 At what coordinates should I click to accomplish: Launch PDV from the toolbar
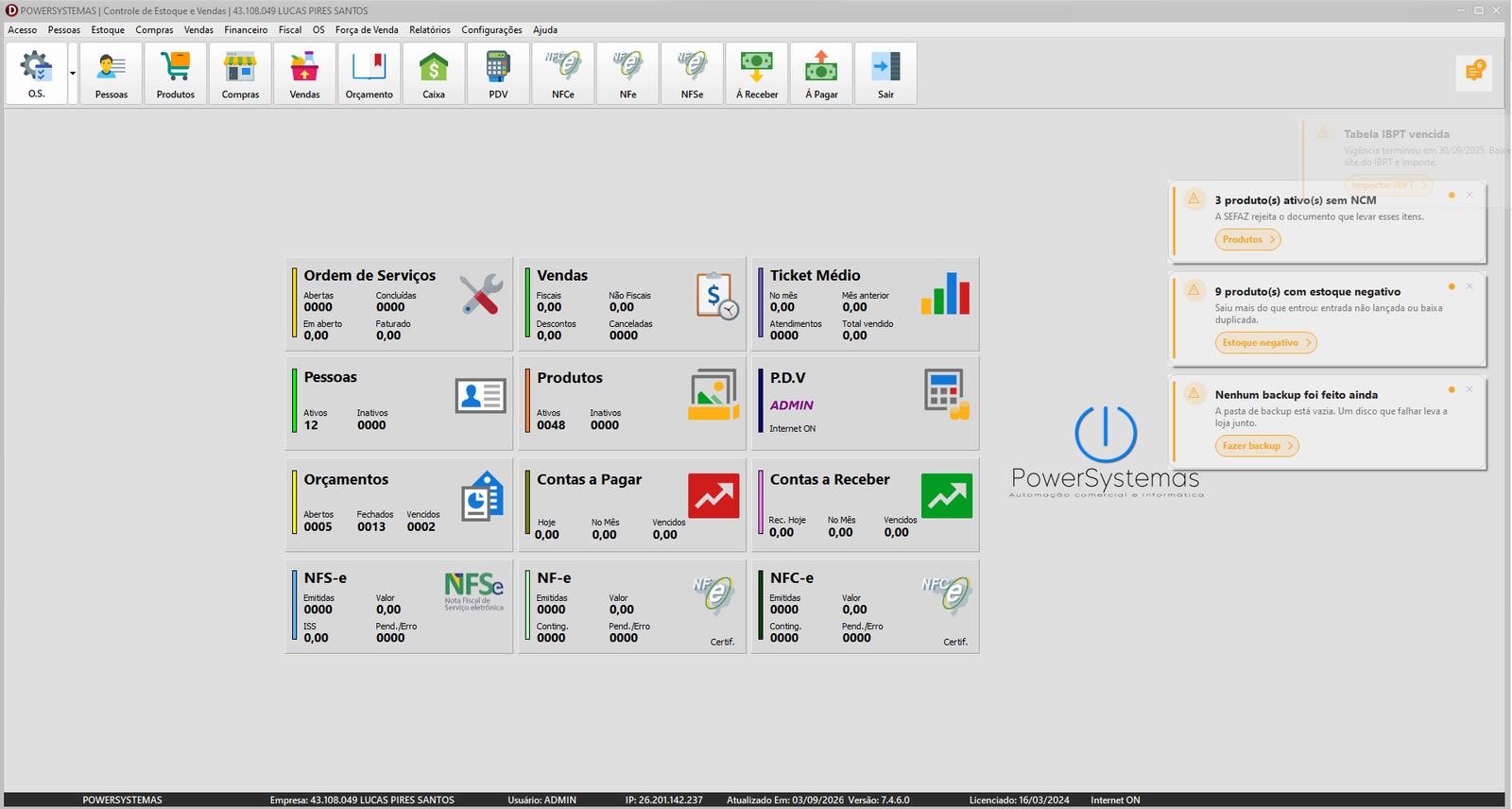tap(498, 73)
